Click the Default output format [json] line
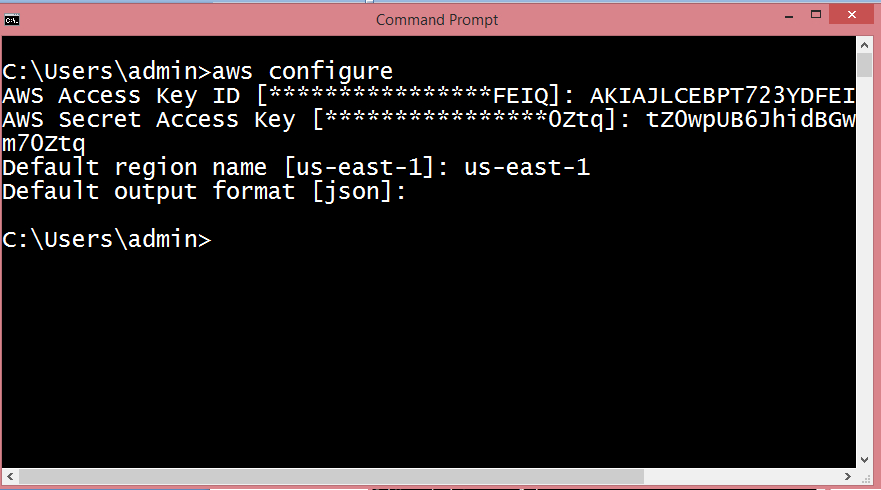 [204, 192]
